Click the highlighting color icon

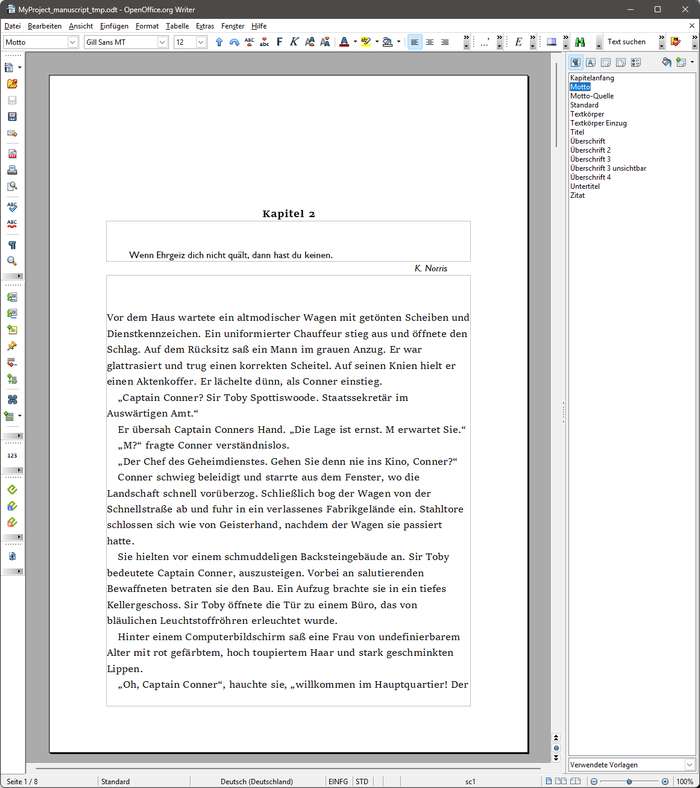[366, 42]
